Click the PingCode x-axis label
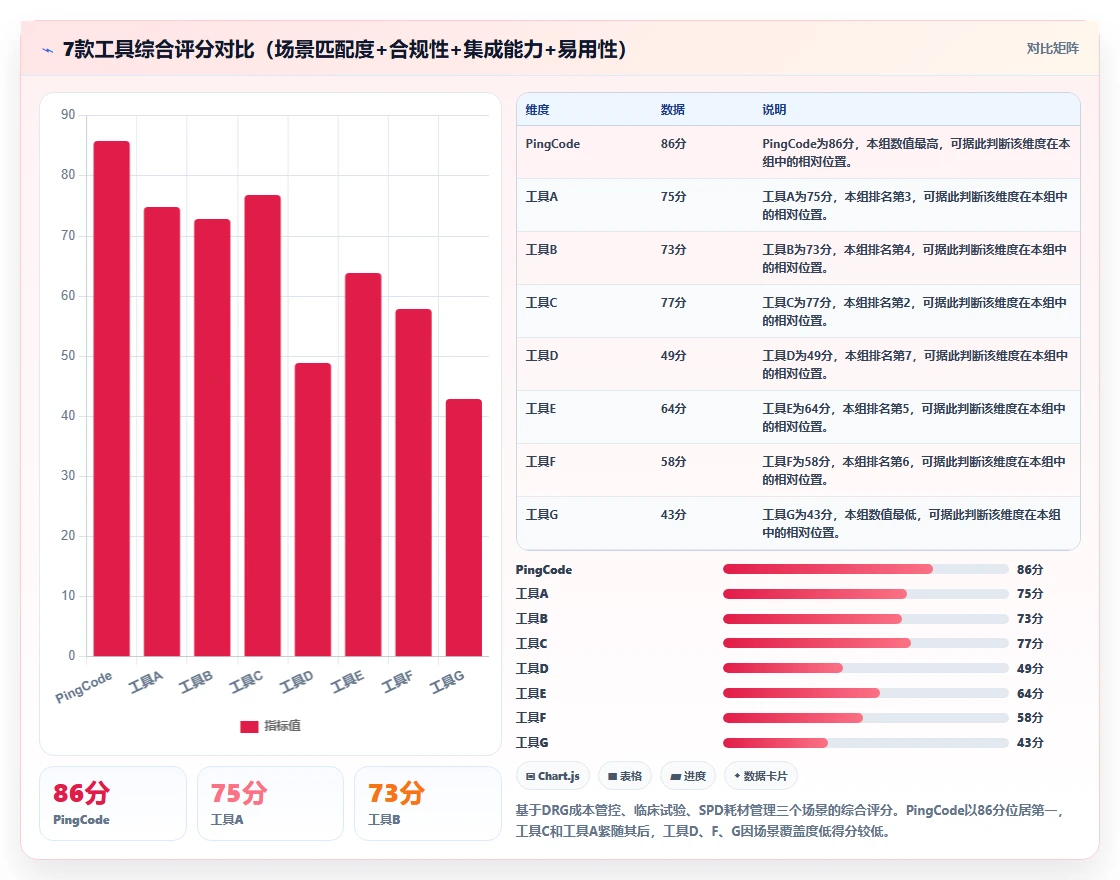The height and width of the screenshot is (880, 1120). tap(84, 687)
